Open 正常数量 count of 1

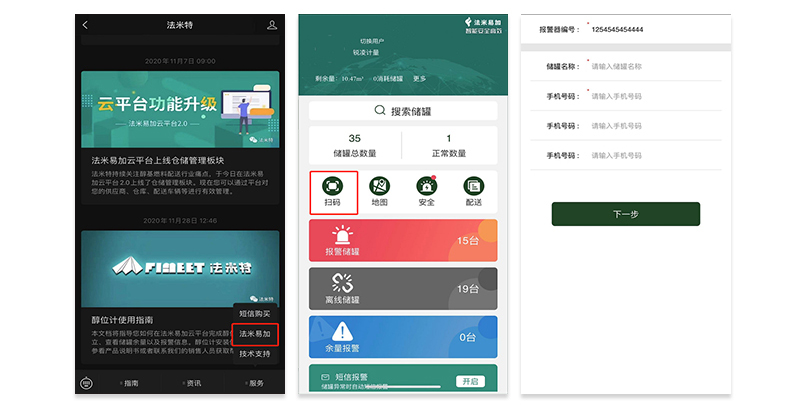point(449,145)
